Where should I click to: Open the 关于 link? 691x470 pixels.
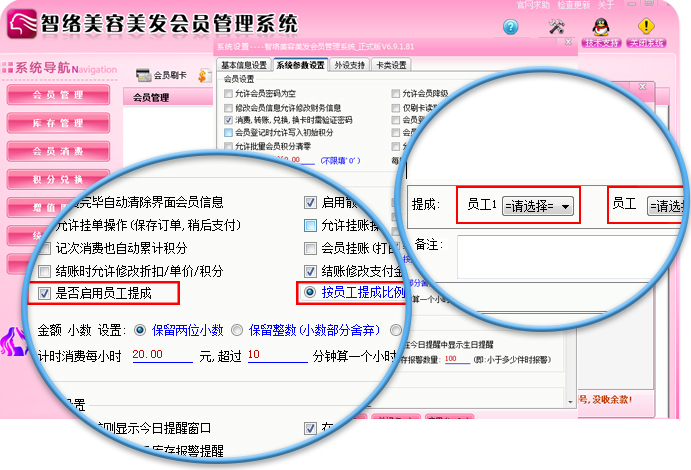click(x=606, y=5)
